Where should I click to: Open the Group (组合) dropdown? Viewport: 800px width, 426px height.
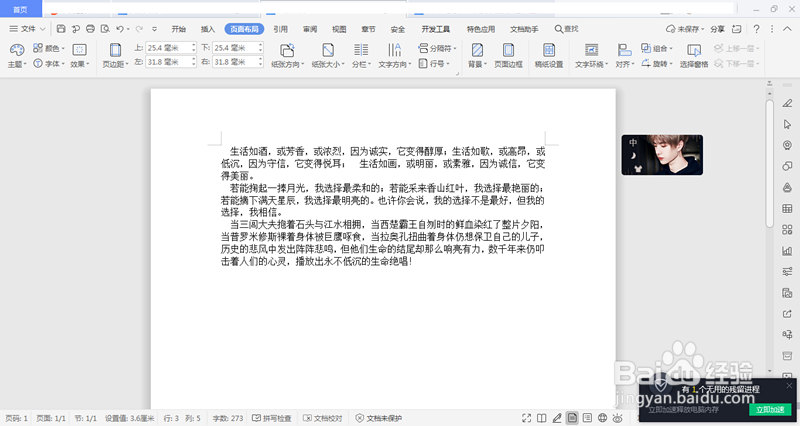(657, 48)
